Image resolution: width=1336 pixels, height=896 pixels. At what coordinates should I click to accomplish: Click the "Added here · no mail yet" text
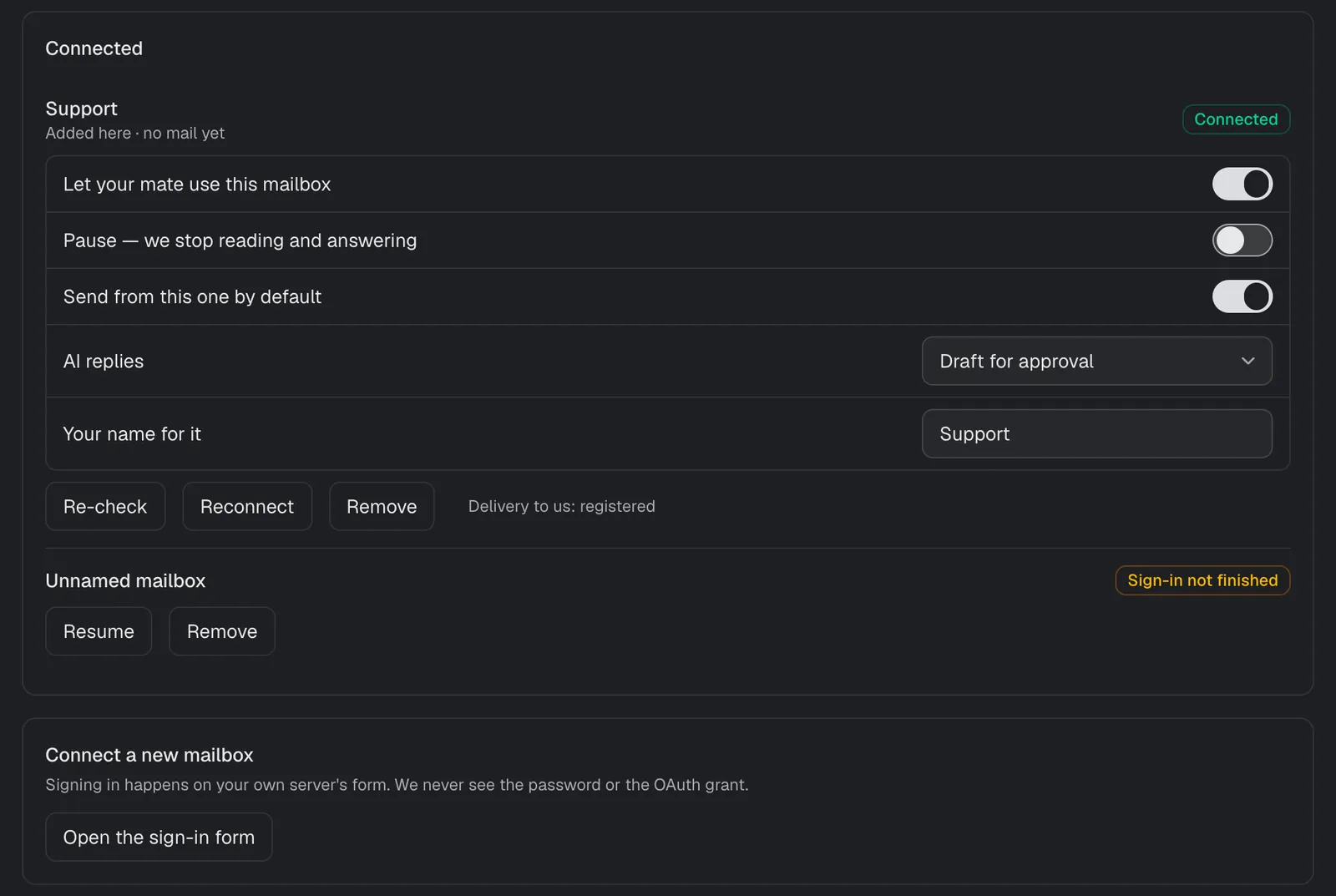tap(135, 134)
